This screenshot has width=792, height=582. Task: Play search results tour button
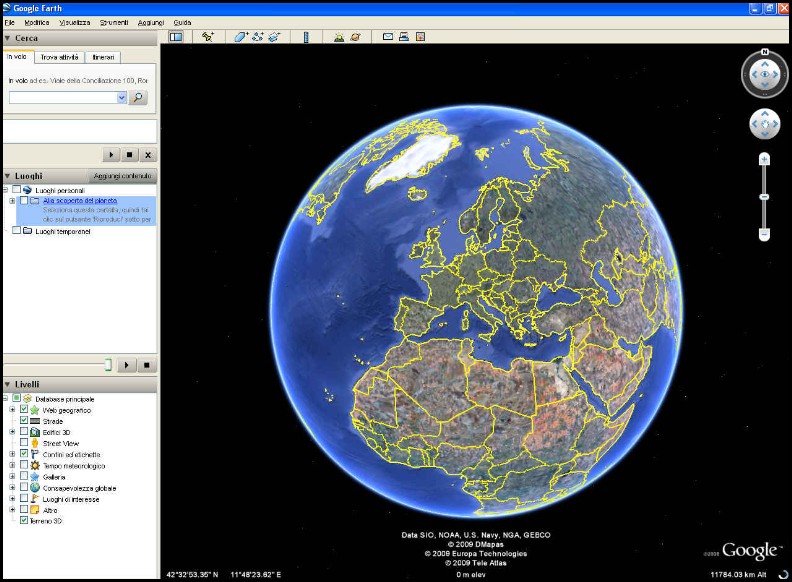[x=111, y=155]
